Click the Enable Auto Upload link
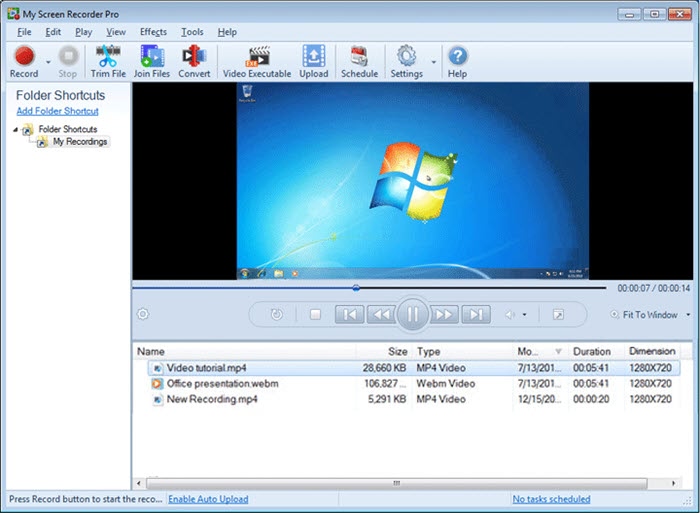This screenshot has width=700, height=513. click(208, 499)
